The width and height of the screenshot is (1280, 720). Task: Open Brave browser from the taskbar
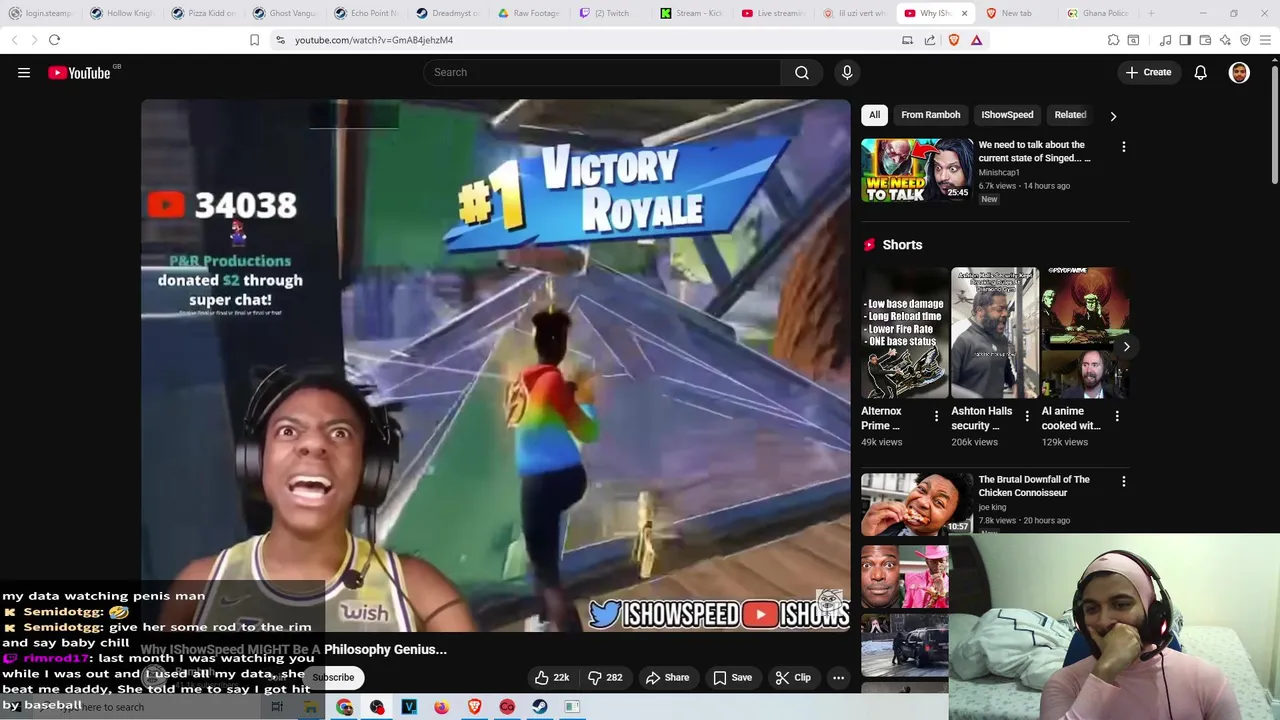[x=474, y=707]
